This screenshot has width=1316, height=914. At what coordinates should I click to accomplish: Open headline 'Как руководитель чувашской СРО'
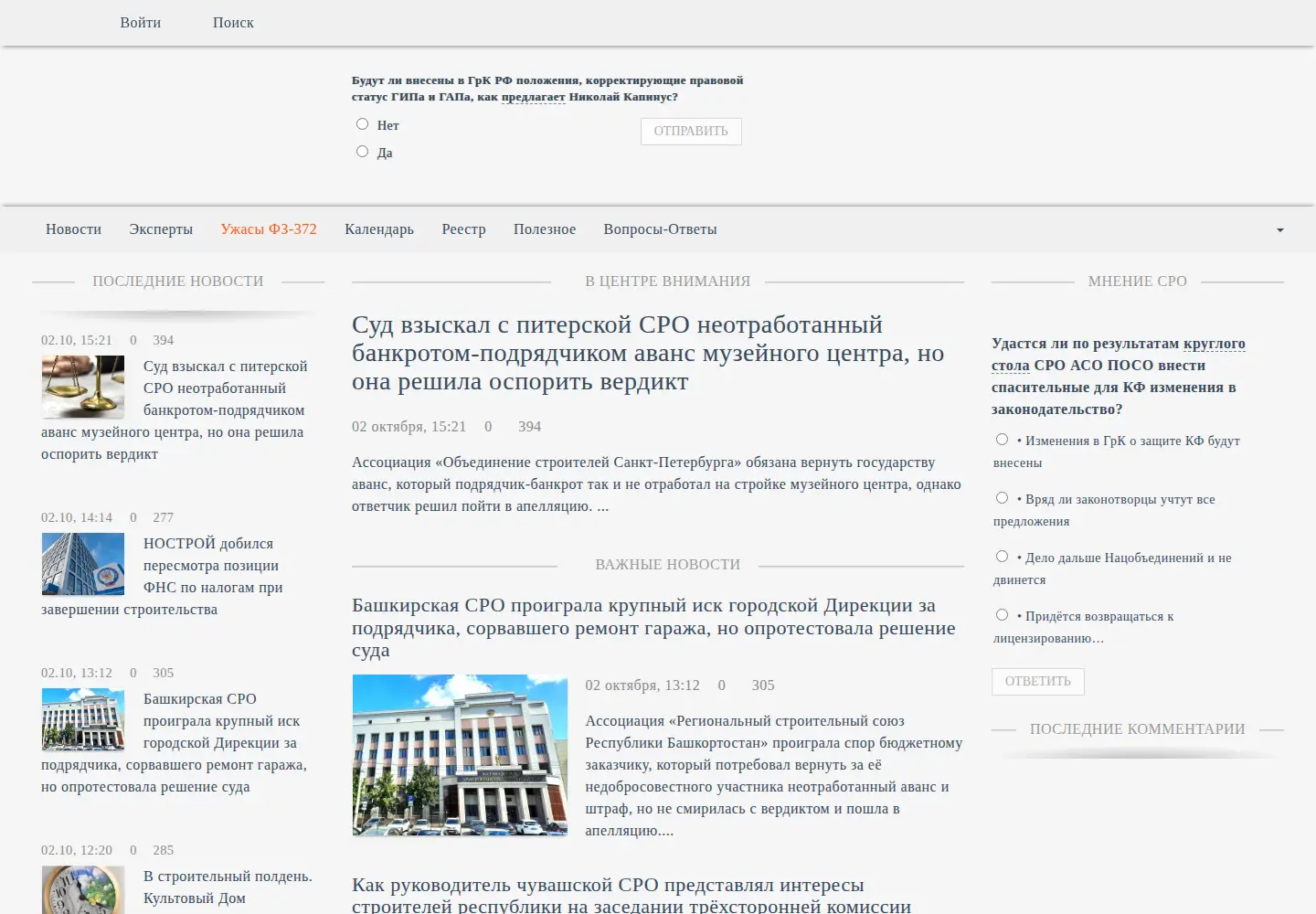[631, 896]
